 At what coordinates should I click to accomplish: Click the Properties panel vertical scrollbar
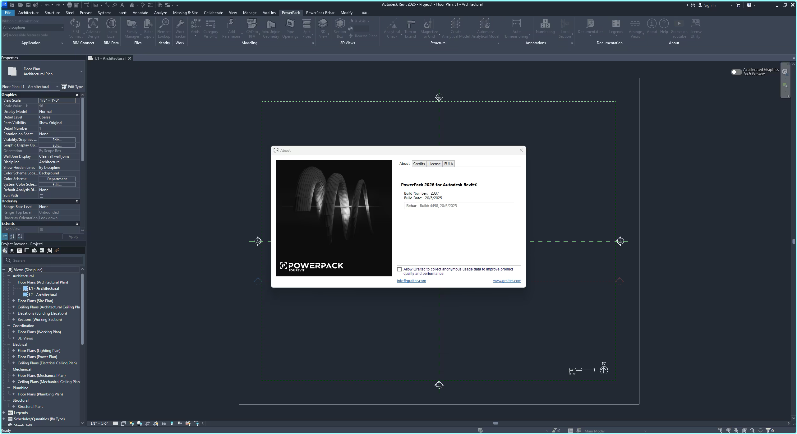82,129
